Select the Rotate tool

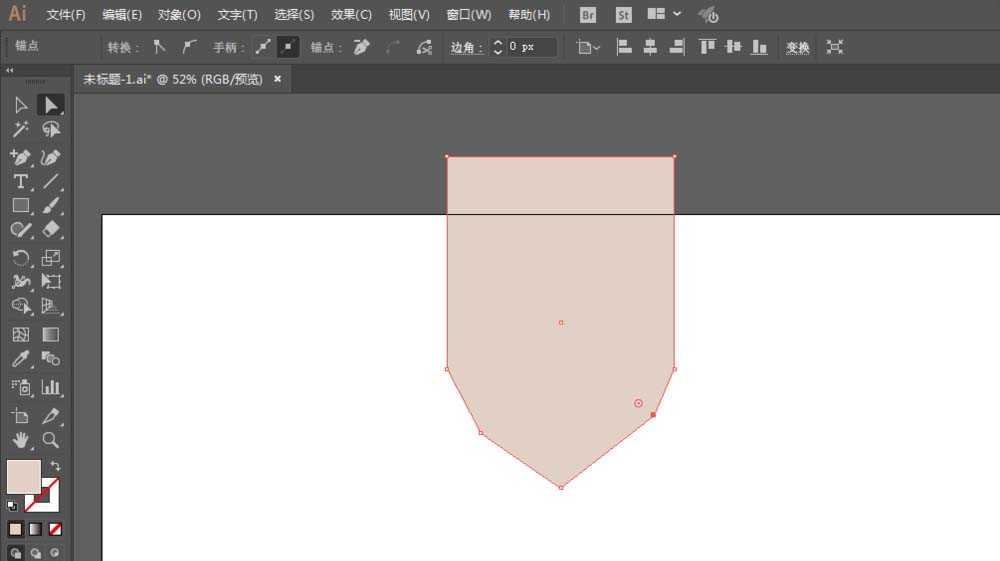coord(20,258)
